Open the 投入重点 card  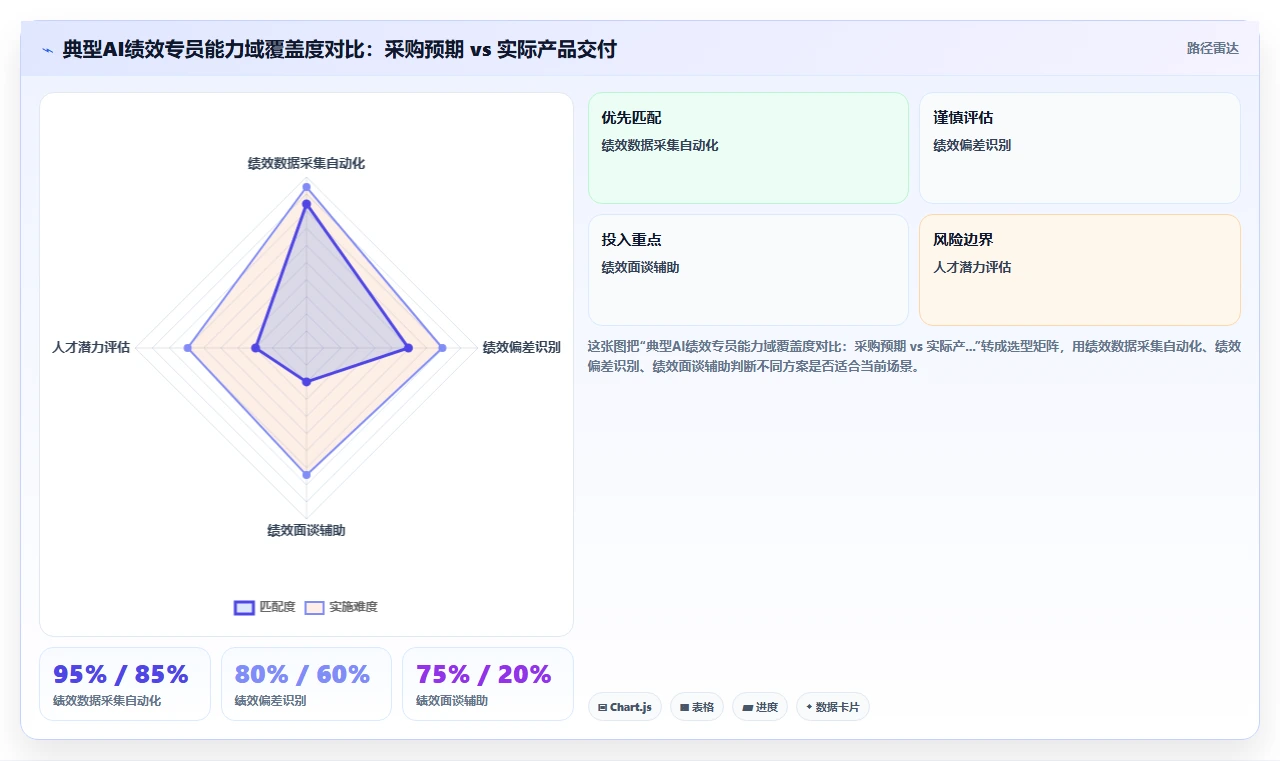click(x=748, y=270)
